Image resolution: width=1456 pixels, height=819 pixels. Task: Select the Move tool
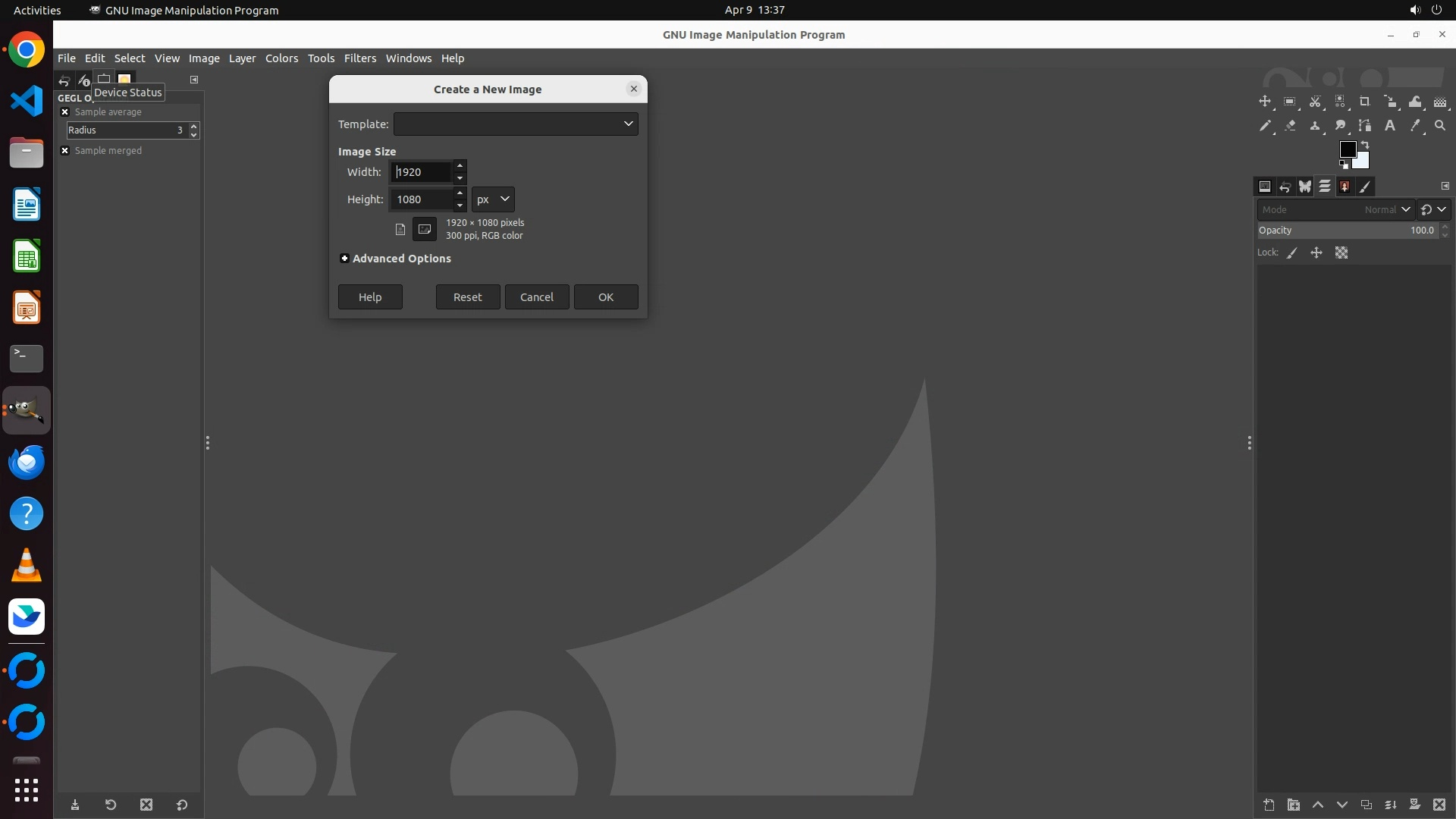pyautogui.click(x=1265, y=102)
